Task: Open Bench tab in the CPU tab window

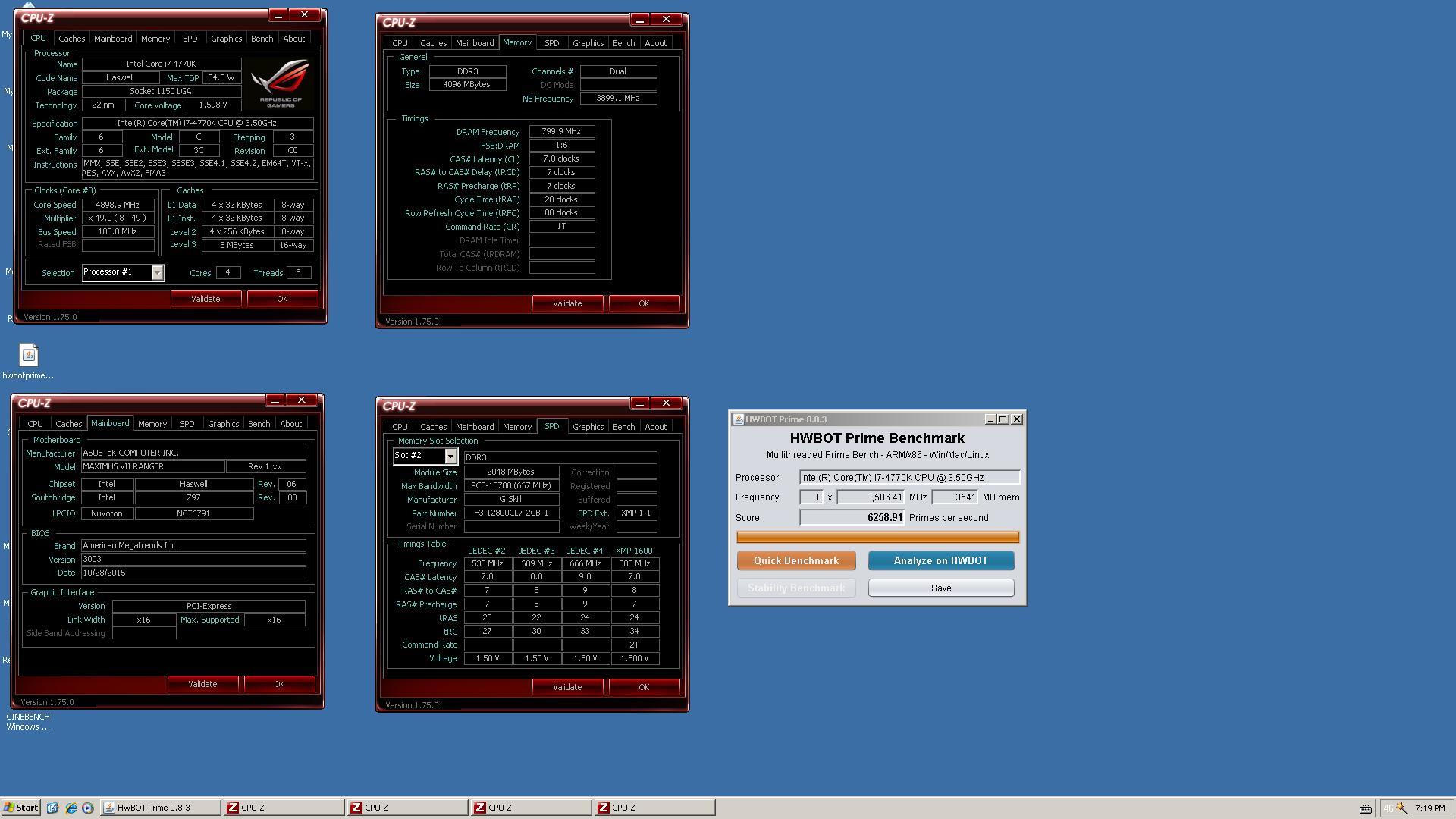Action: [262, 39]
